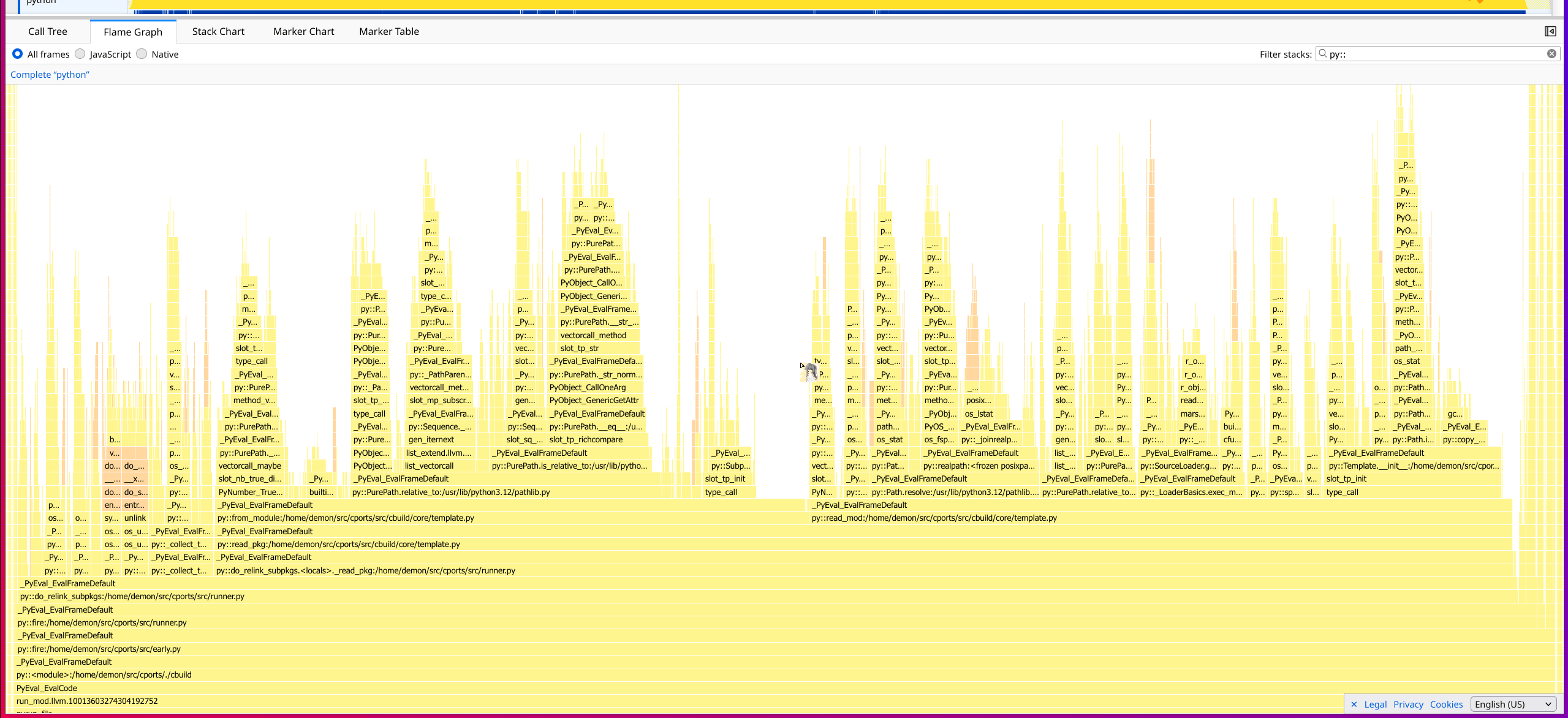The height and width of the screenshot is (718, 1568).
Task: Click the python track graph at top
Action: pos(797,5)
